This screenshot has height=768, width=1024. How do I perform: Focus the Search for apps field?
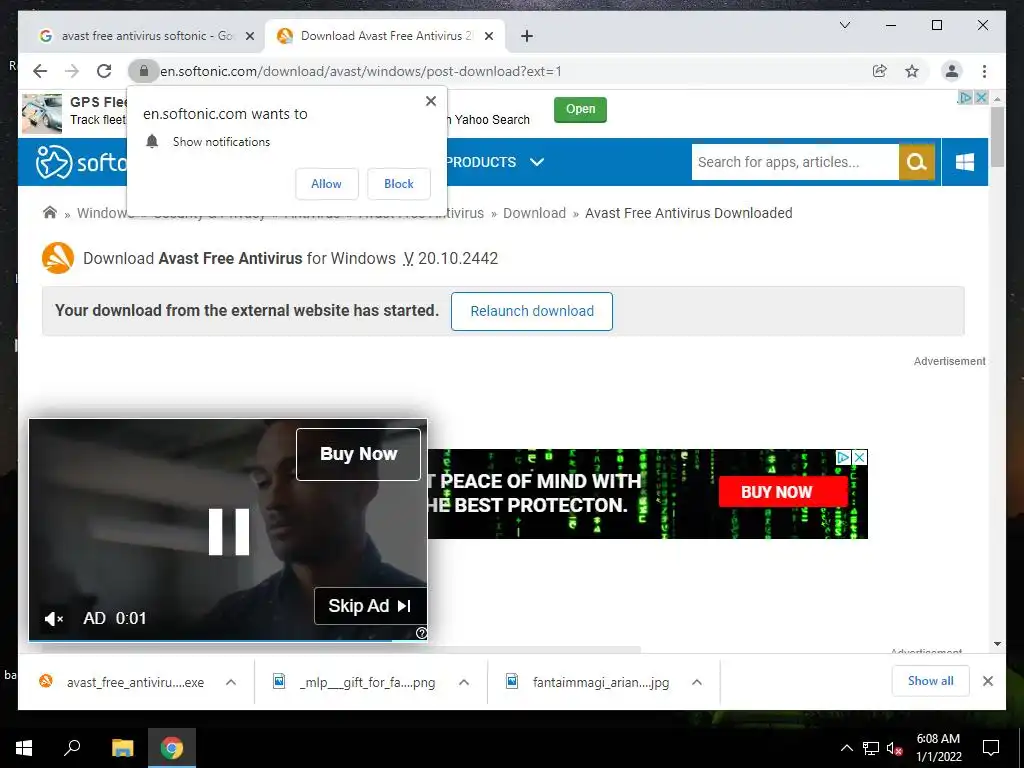point(795,162)
